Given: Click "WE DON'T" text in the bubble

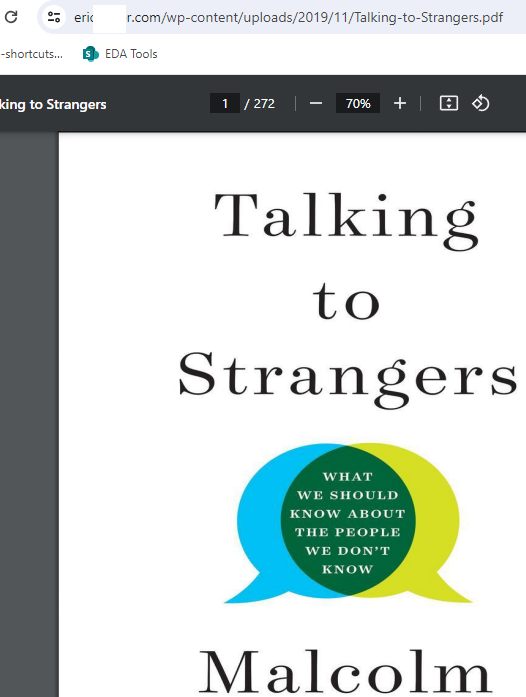Looking at the screenshot, I should (x=348, y=551).
